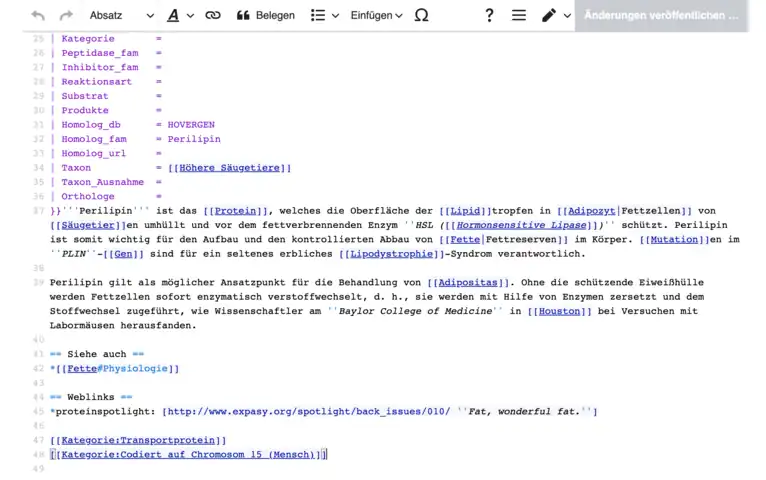Click the Kategorie parameter name
Screen dimensions: 766x480
pyautogui.click(x=88, y=39)
